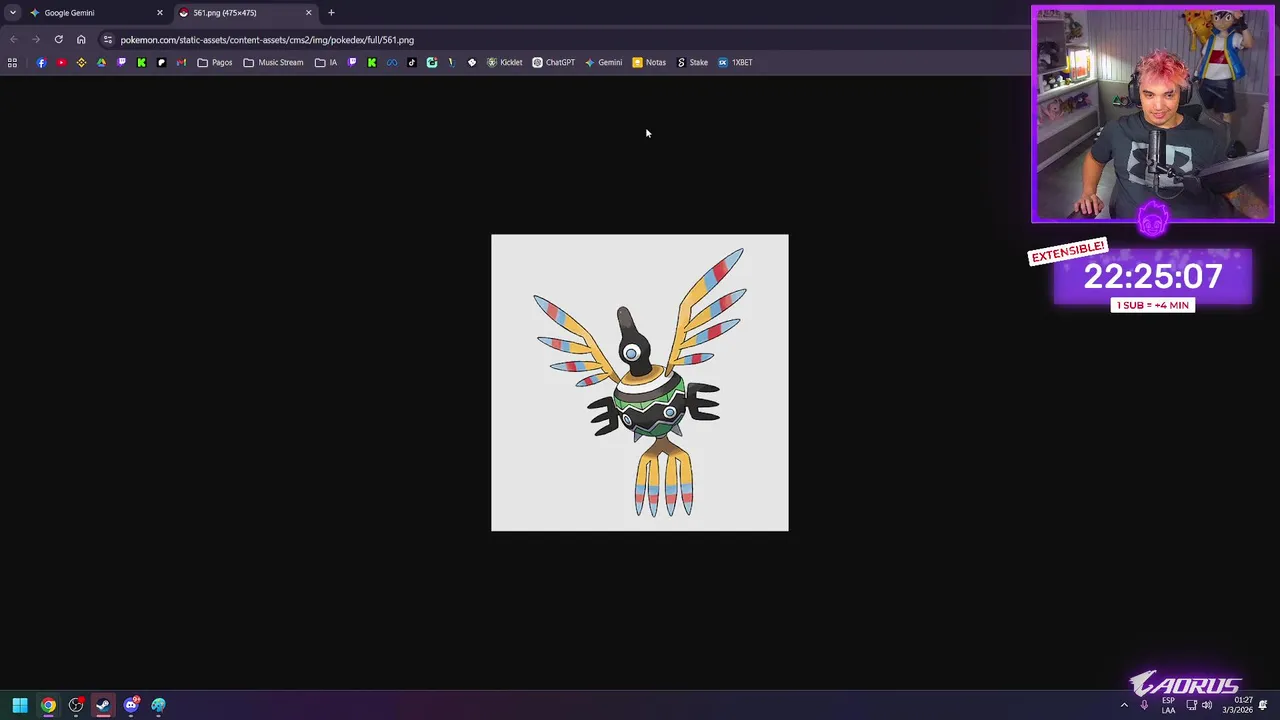Switch the ESP LAA input language
This screenshot has width=1280, height=720.
tap(1168, 705)
